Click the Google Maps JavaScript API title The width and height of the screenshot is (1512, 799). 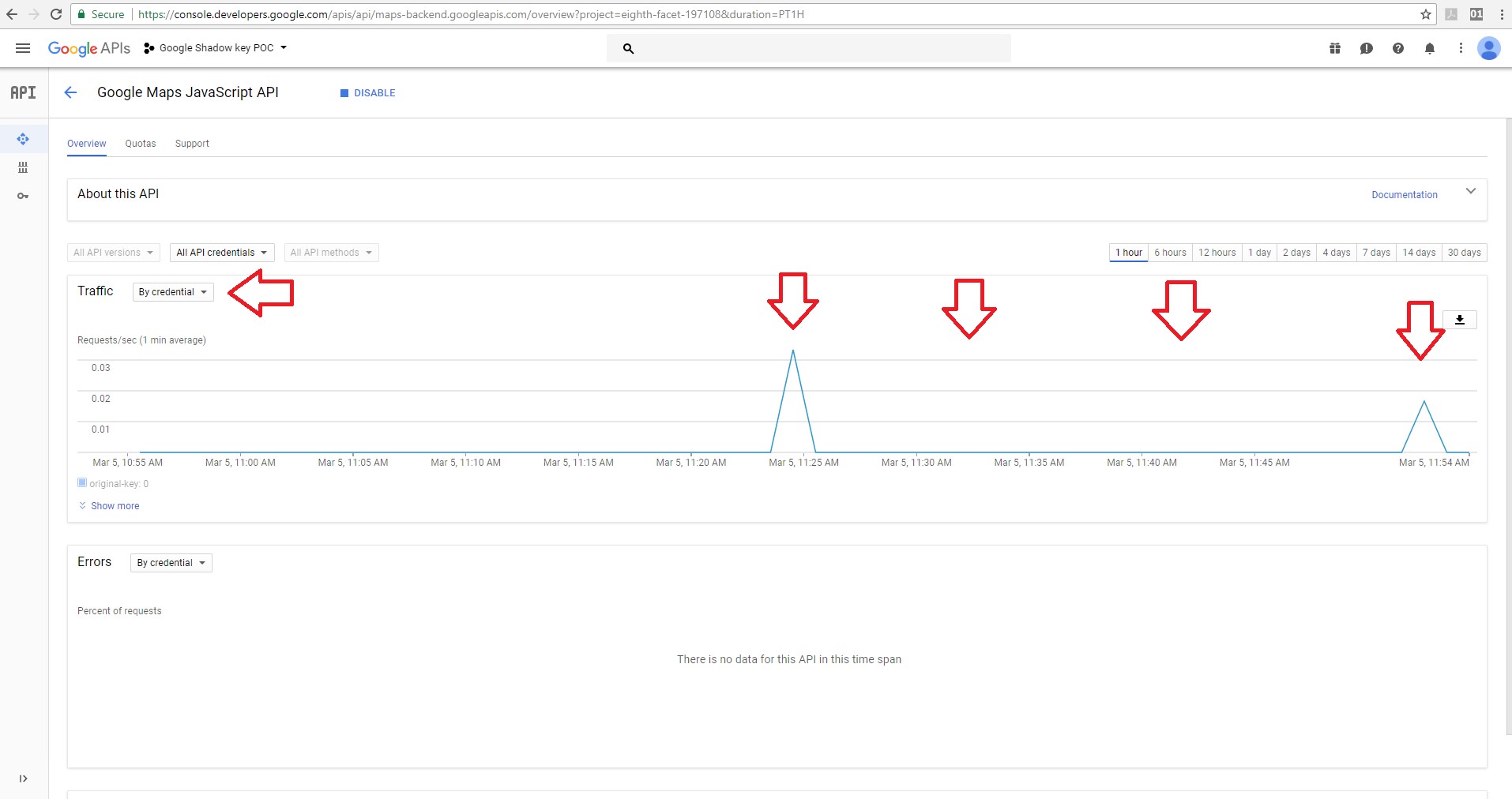pyautogui.click(x=188, y=92)
